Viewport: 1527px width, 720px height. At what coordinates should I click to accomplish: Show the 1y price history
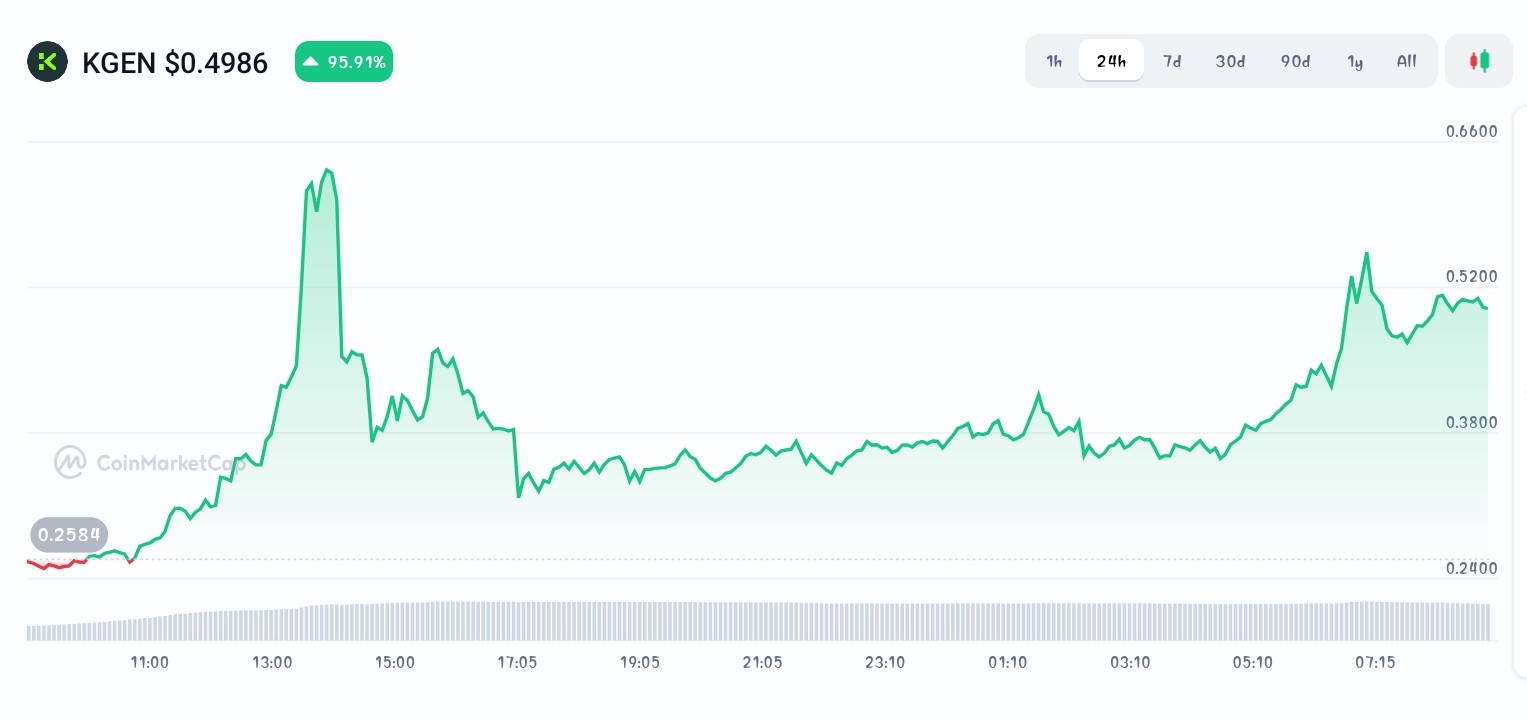(x=1355, y=61)
